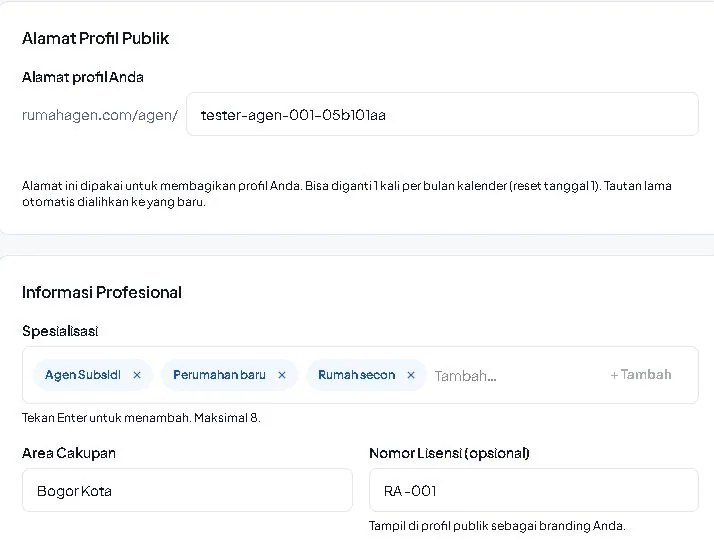
Task: Select the Rumah secon tag label
Action: pos(357,375)
